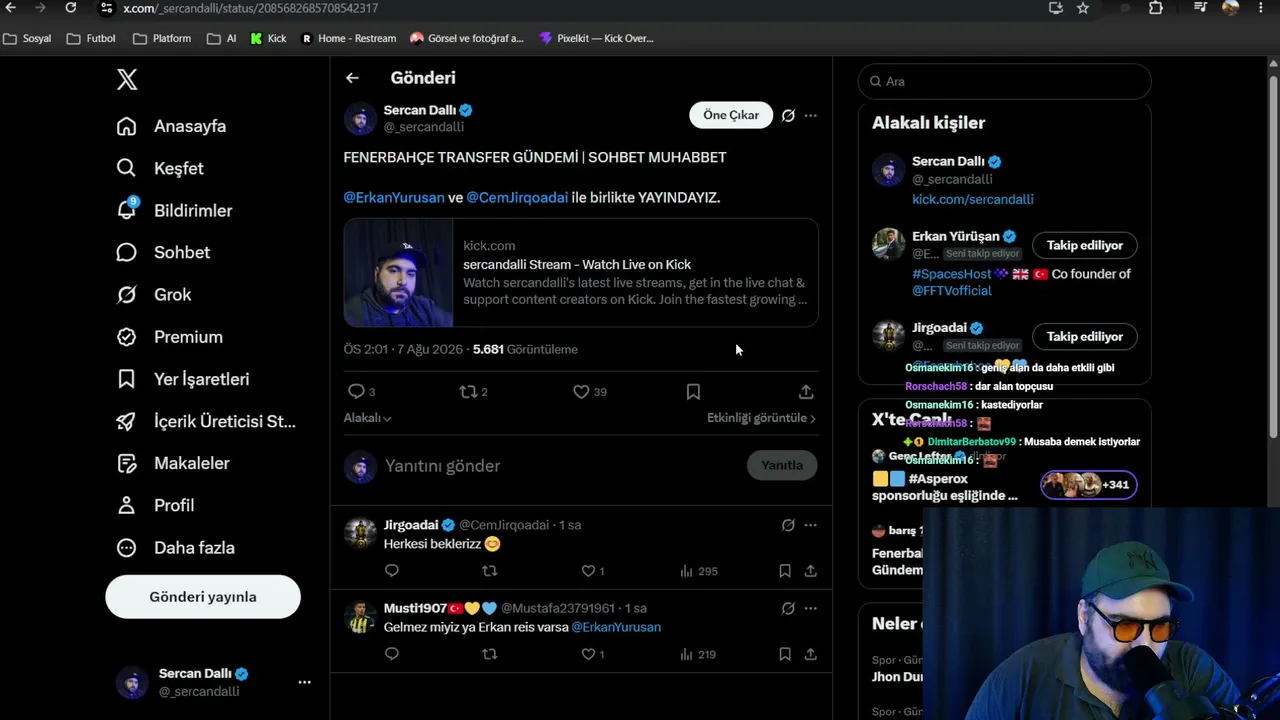This screenshot has height=720, width=1280.
Task: Open the Alakalı reply sort dropdown
Action: (368, 418)
